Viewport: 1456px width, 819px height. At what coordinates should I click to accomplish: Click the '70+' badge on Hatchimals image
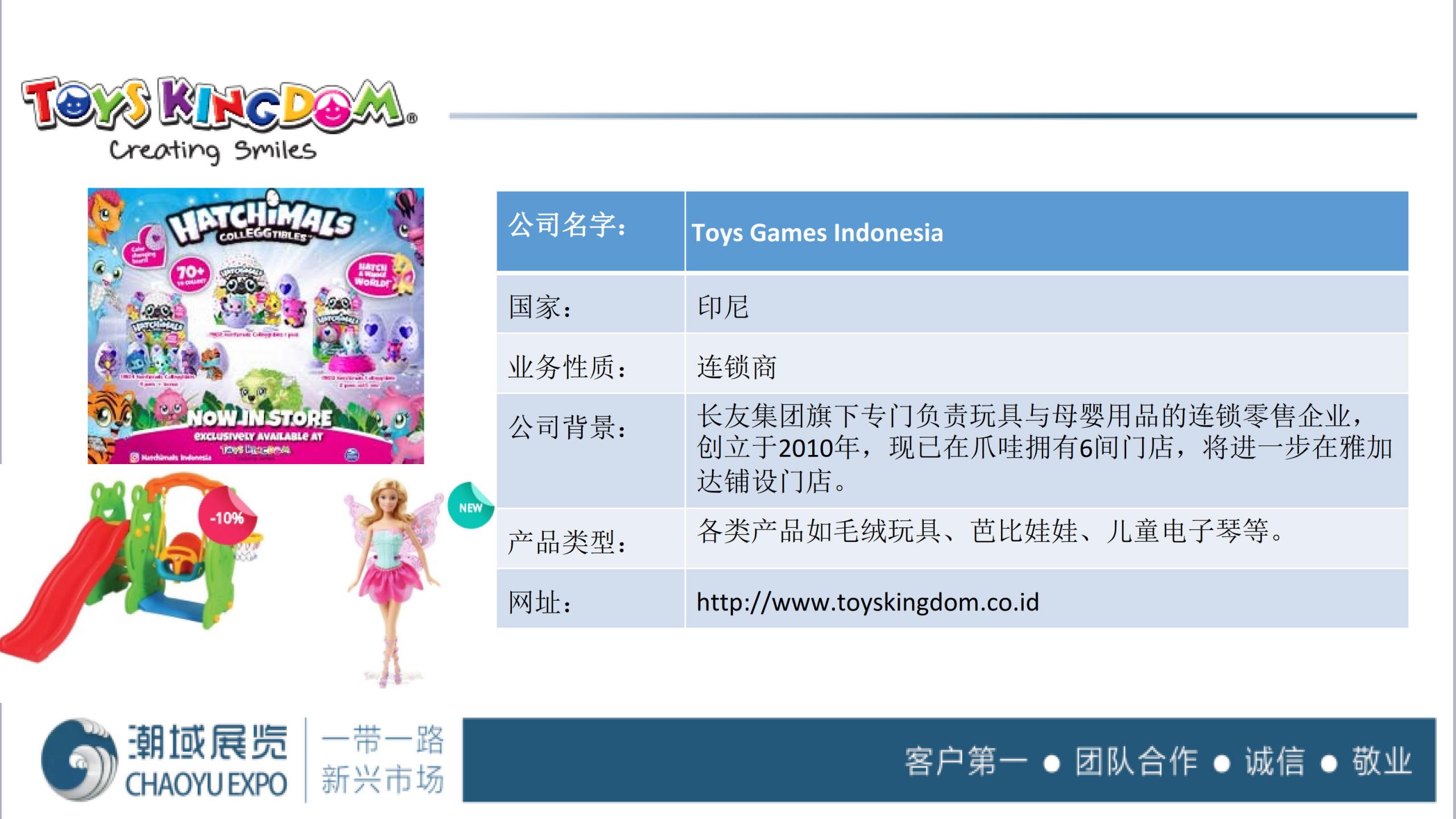tap(191, 274)
